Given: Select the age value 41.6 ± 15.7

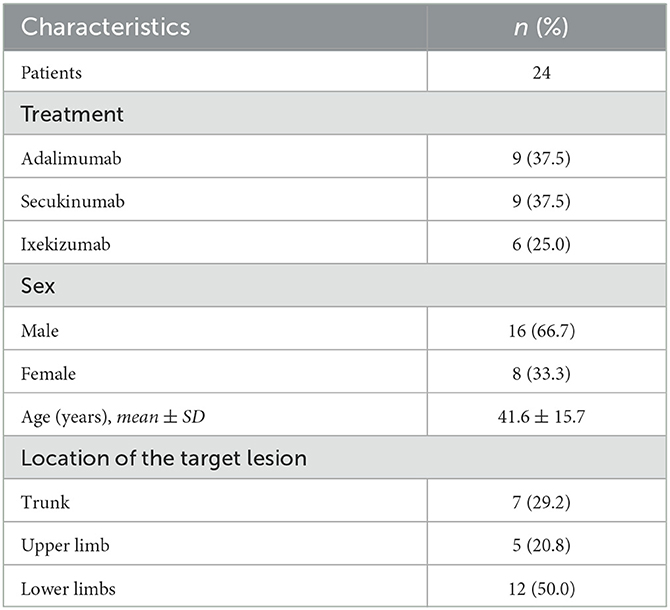Looking at the screenshot, I should coord(541,416).
